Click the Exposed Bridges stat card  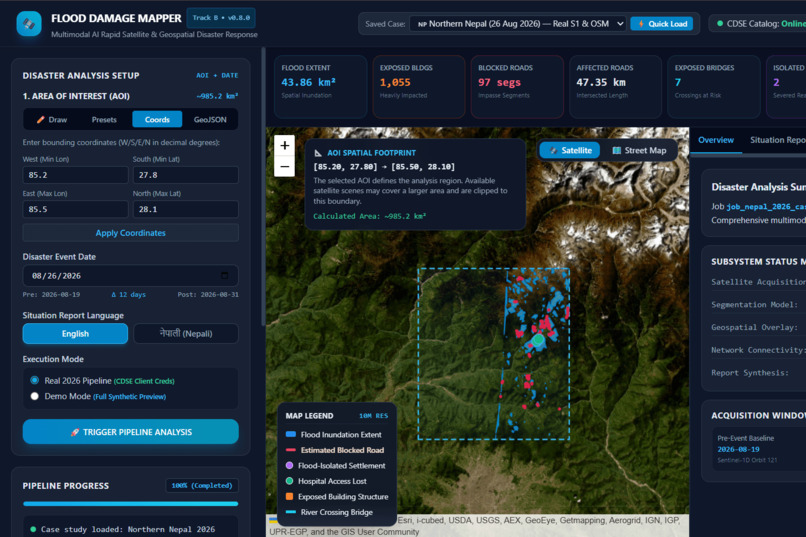click(x=713, y=87)
